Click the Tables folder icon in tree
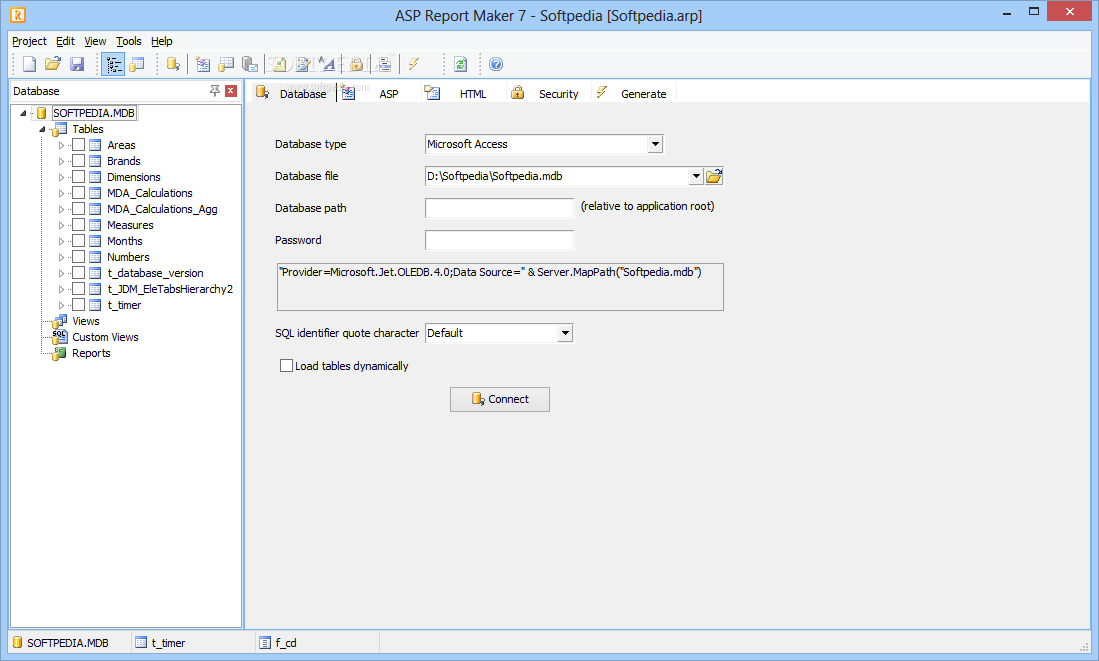The height and width of the screenshot is (661, 1099). (x=60, y=129)
